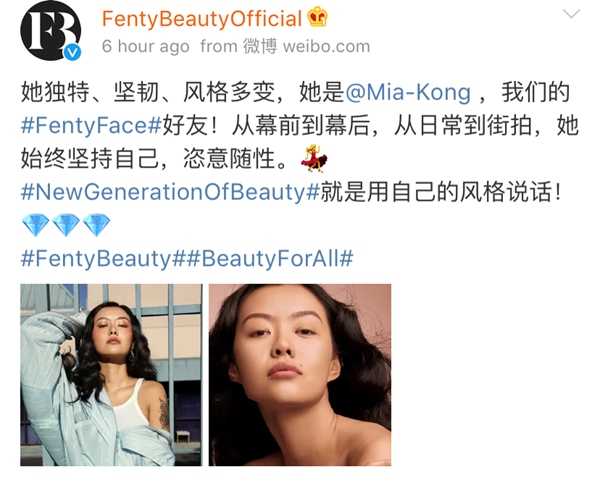Open the #NewGenerationOfBeauty# hashtag
Viewport: 600px width, 480px height.
tap(170, 192)
